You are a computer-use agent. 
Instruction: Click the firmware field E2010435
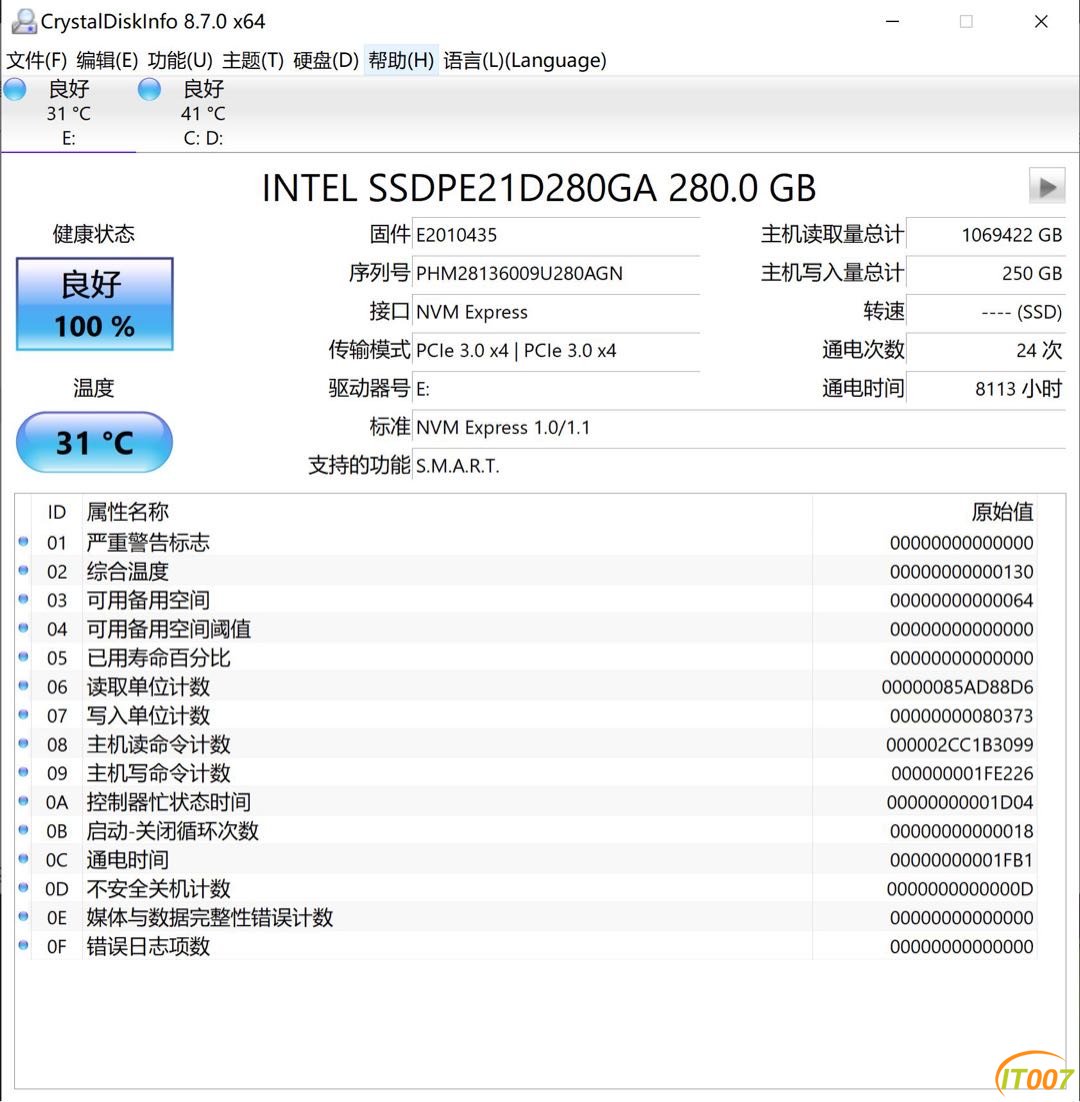556,235
